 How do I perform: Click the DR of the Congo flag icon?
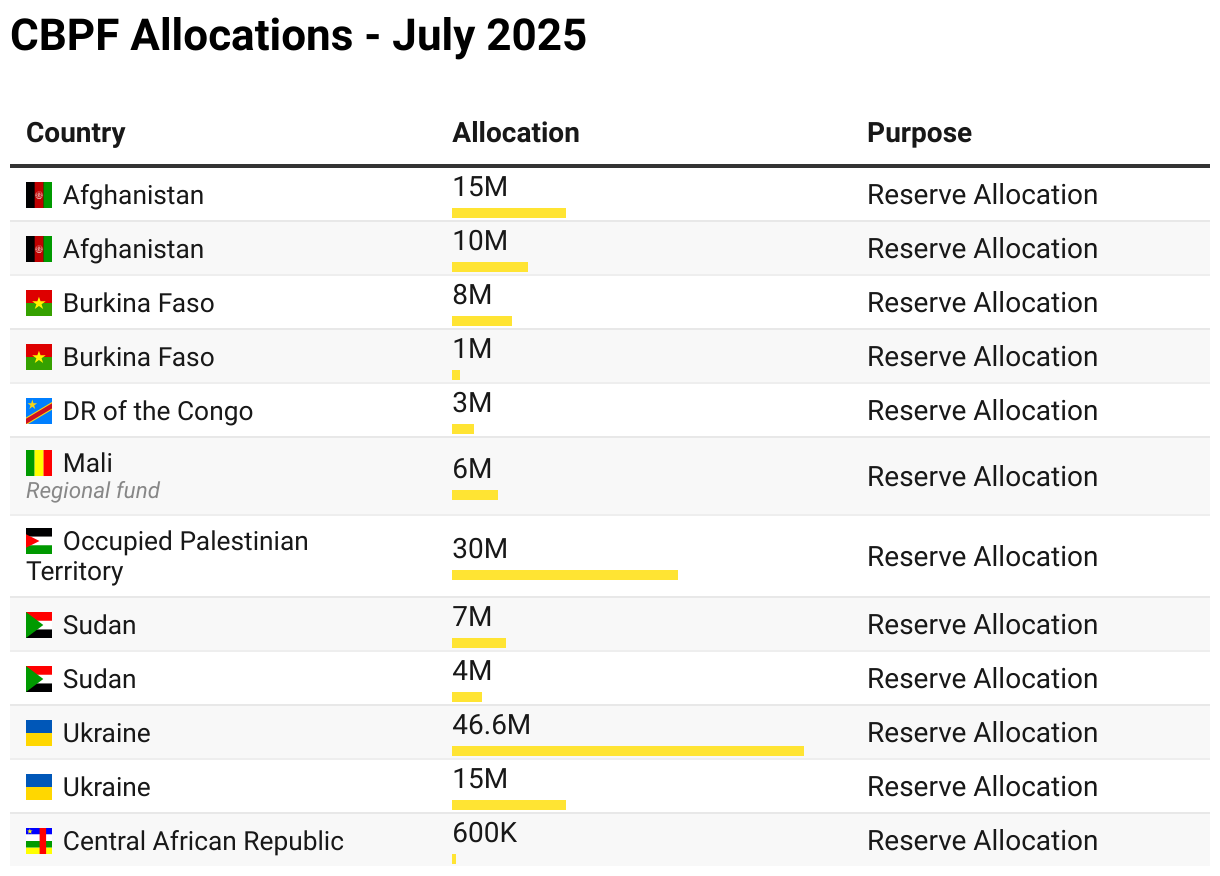[39, 411]
